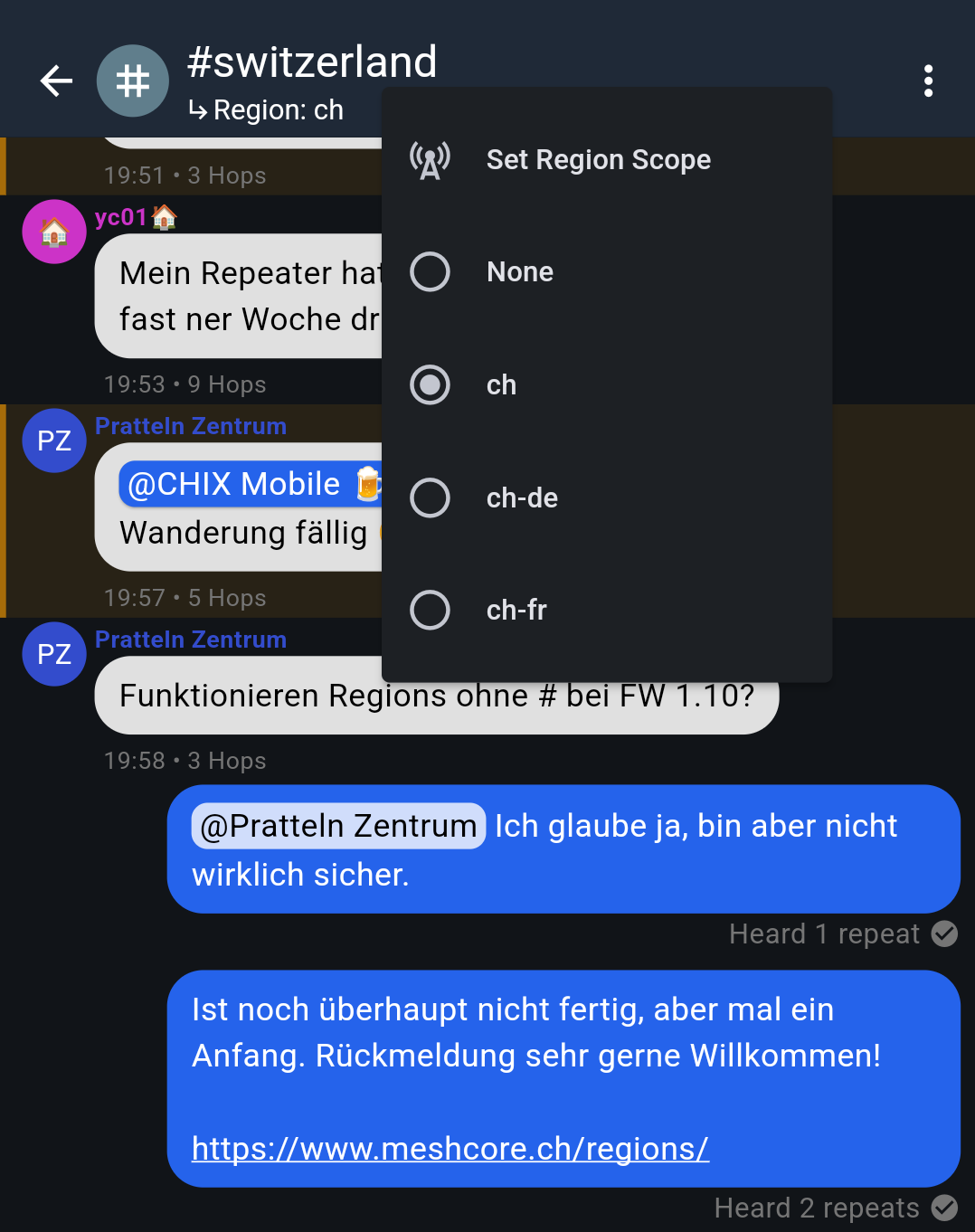
Task: Go back using the arrow icon
Action: click(56, 81)
